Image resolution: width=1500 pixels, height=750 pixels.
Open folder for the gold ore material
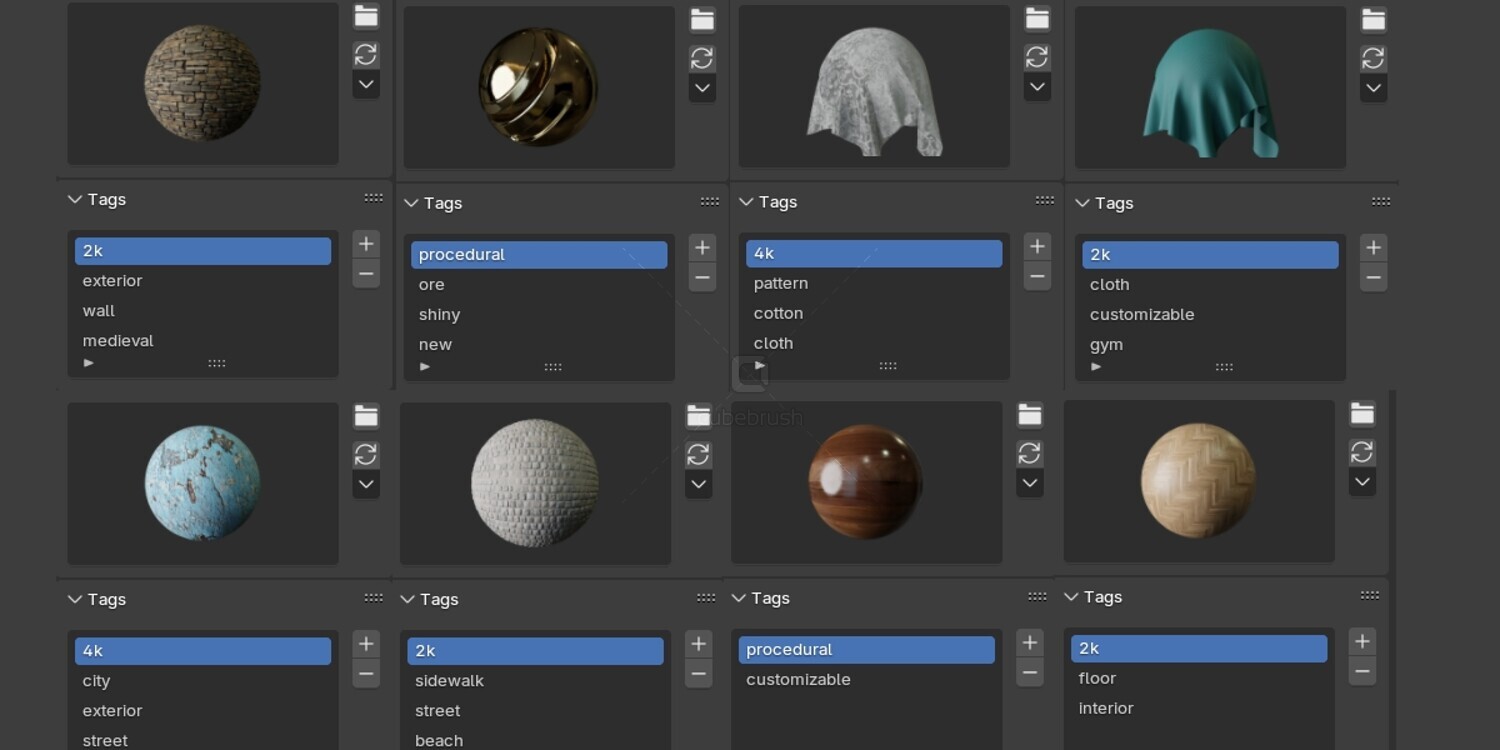point(702,20)
